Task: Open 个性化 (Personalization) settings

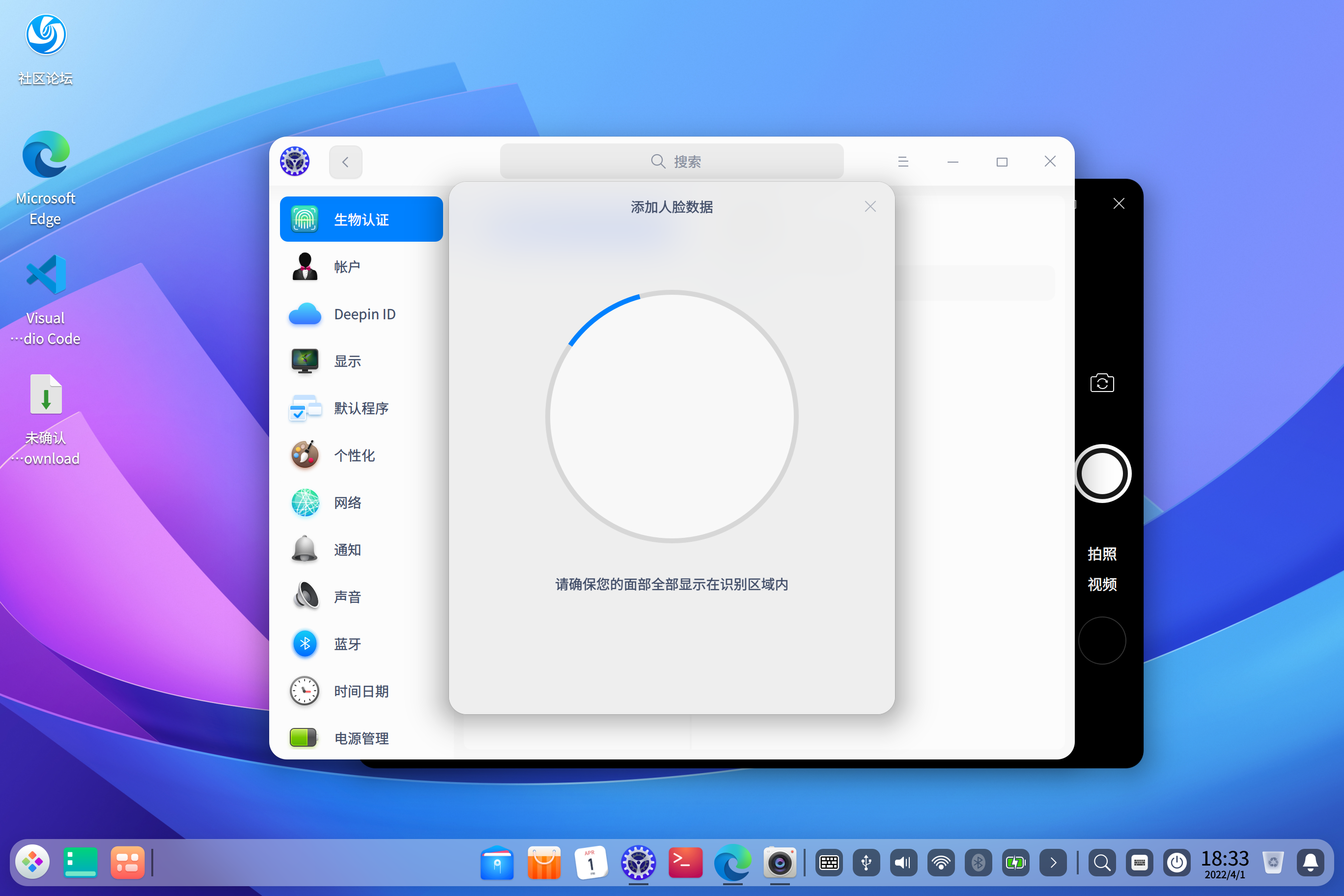Action: [x=354, y=455]
